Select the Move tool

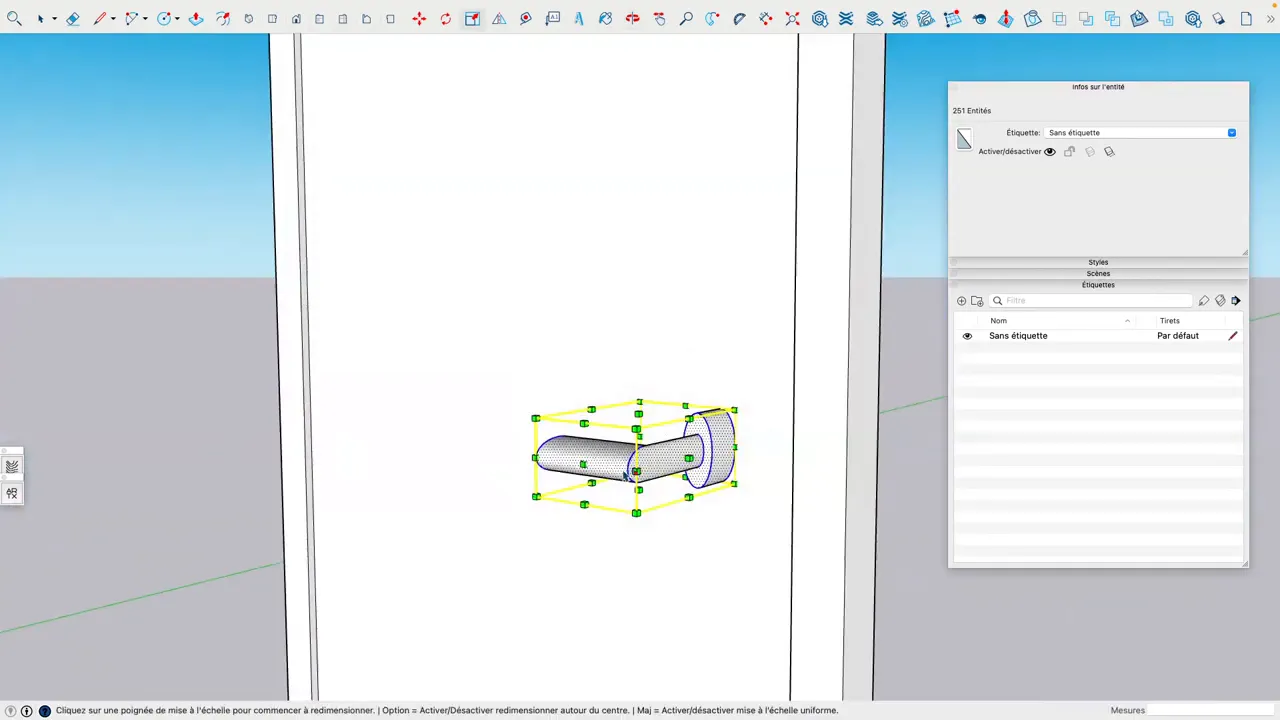(419, 18)
